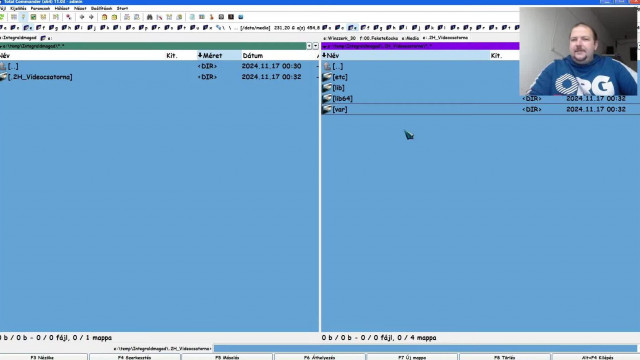Click the command line input field
Screen dimensions: 640x360
pyautogui.click(x=425, y=349)
